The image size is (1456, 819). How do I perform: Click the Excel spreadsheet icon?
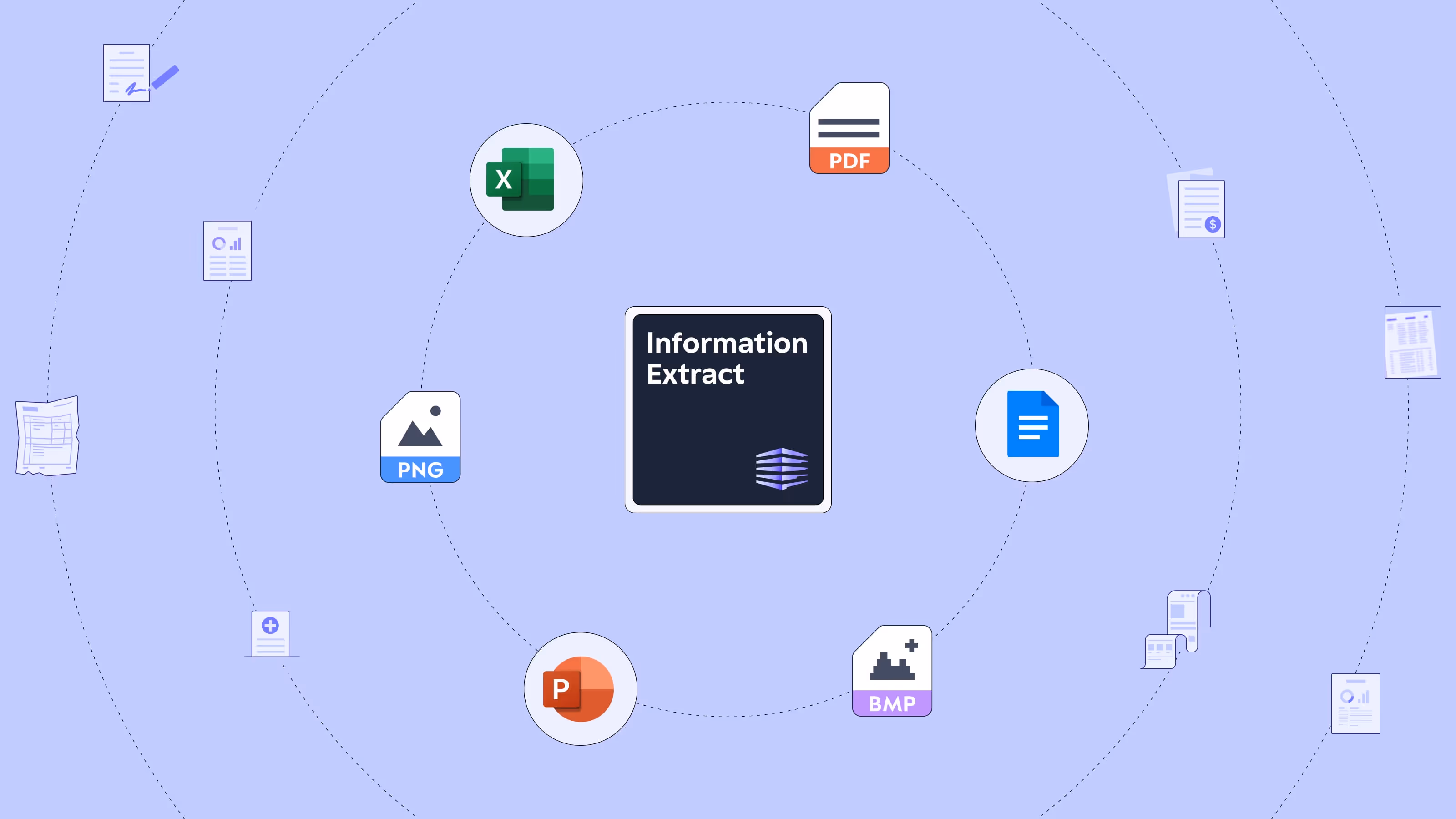click(521, 179)
